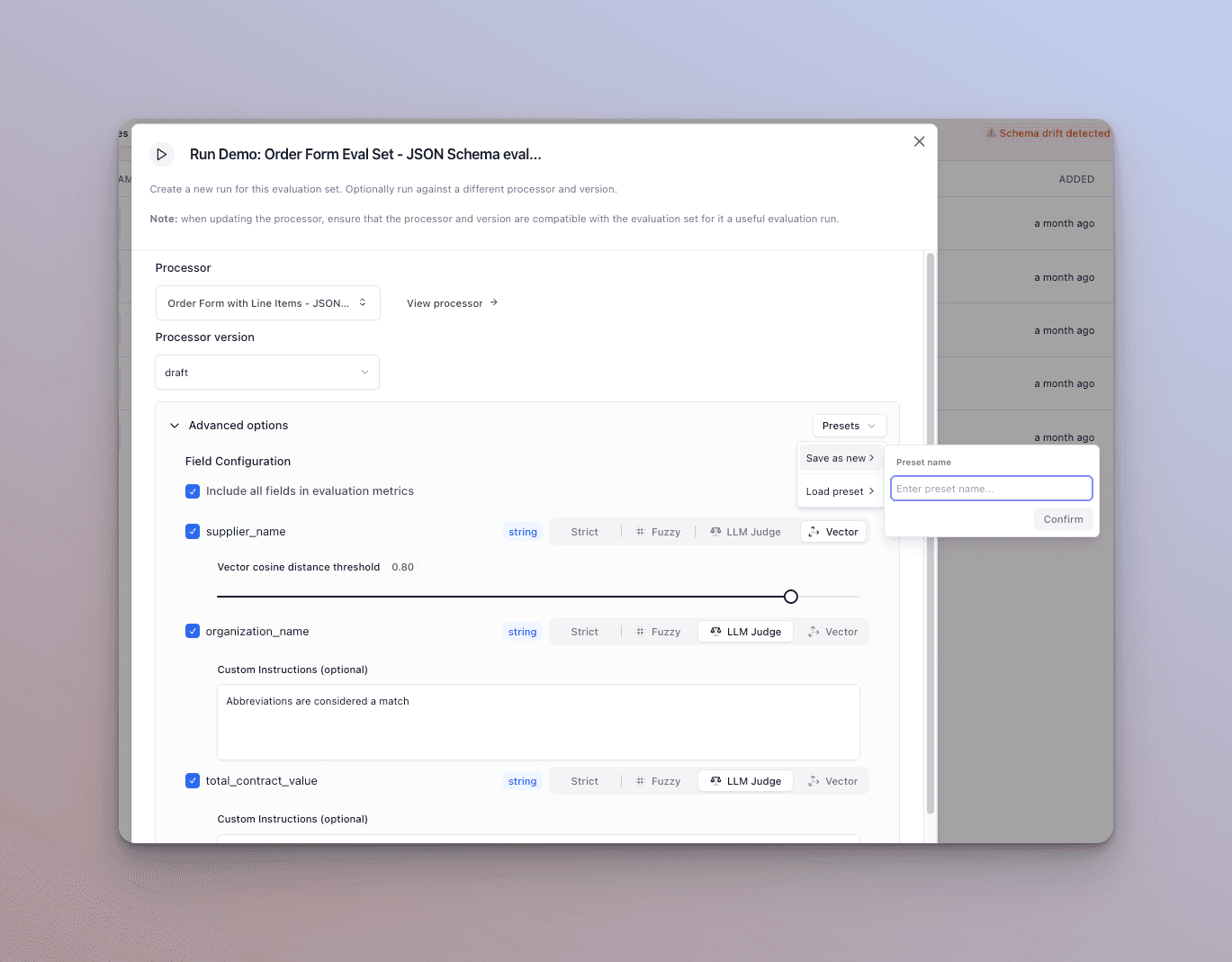Click the chevron next to Save as new
The height and width of the screenshot is (962, 1232).
coord(871,458)
